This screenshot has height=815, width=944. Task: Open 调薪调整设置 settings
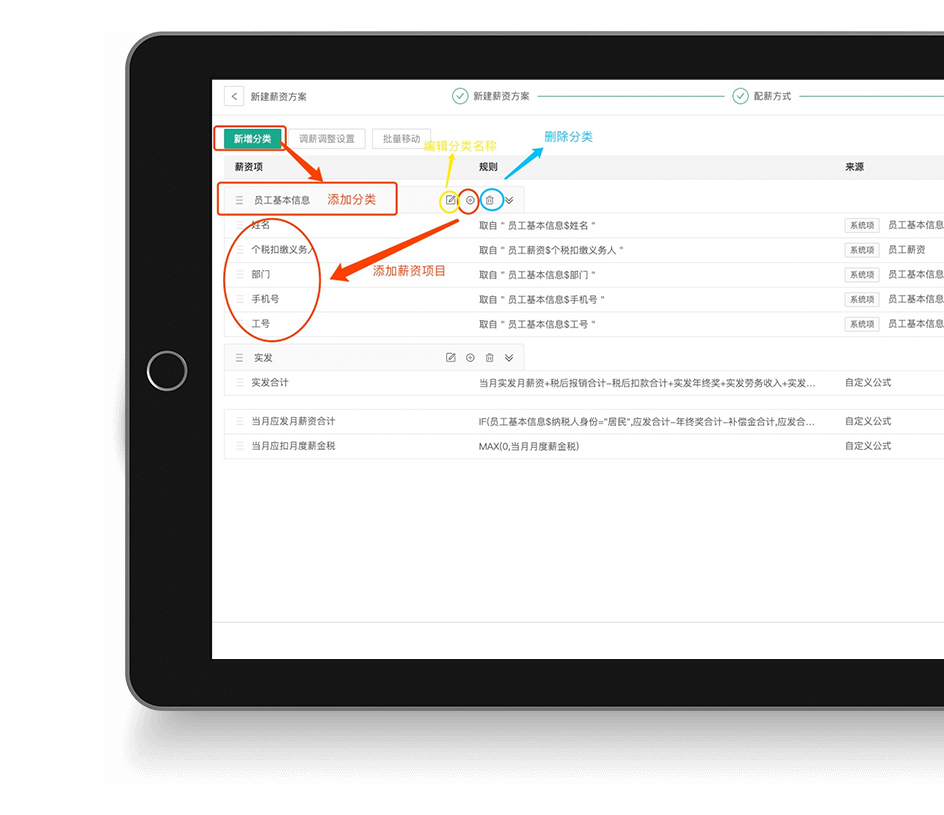[327, 139]
